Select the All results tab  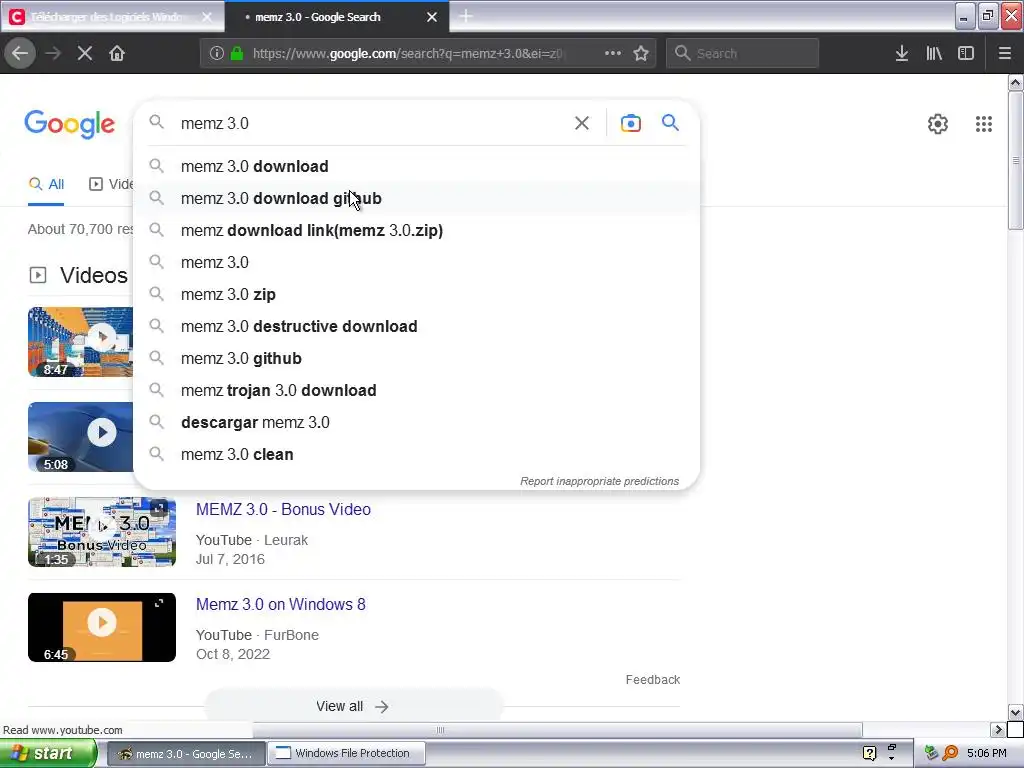(46, 184)
